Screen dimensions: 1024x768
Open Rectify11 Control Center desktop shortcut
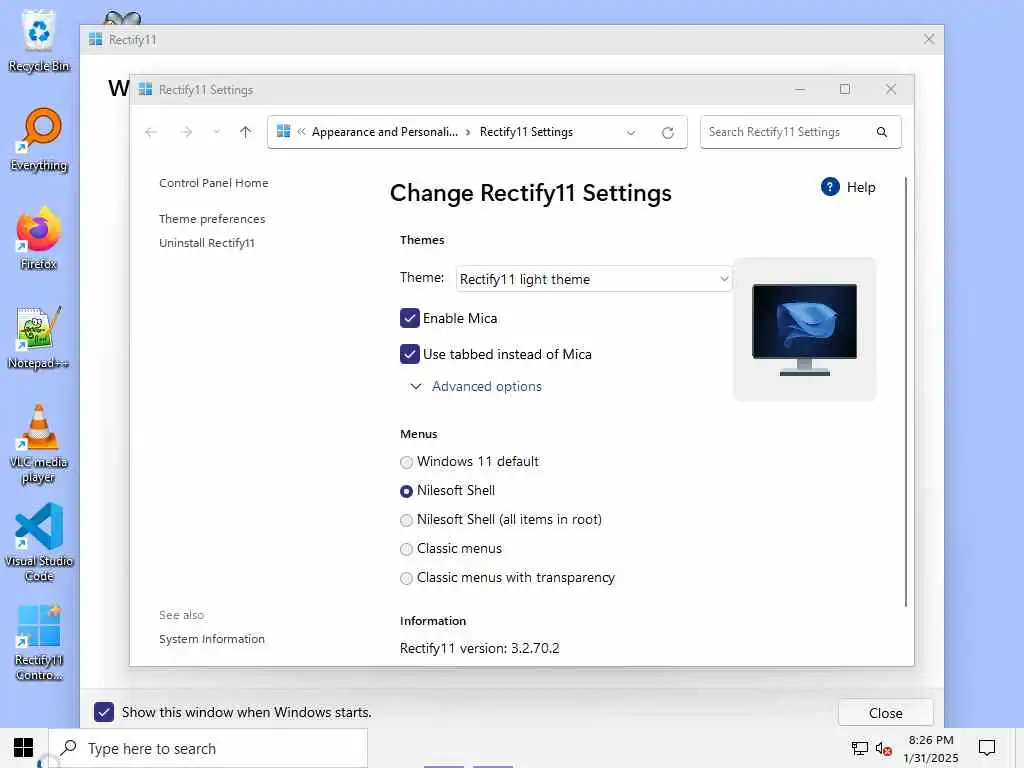click(39, 643)
